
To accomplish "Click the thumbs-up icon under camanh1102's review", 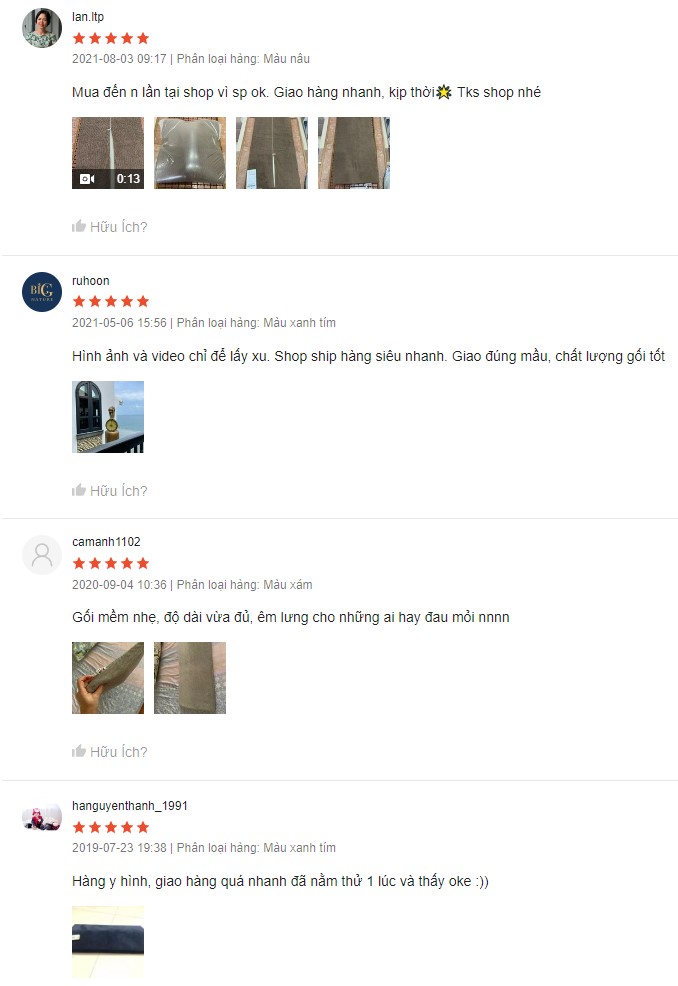I will click(x=79, y=751).
